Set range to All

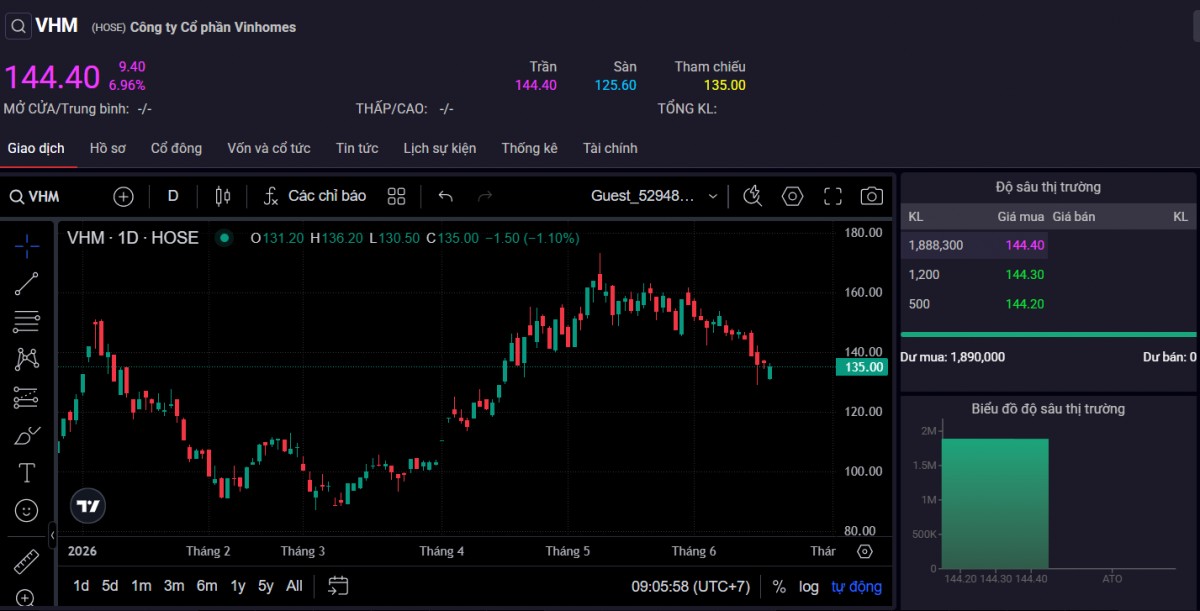point(294,586)
